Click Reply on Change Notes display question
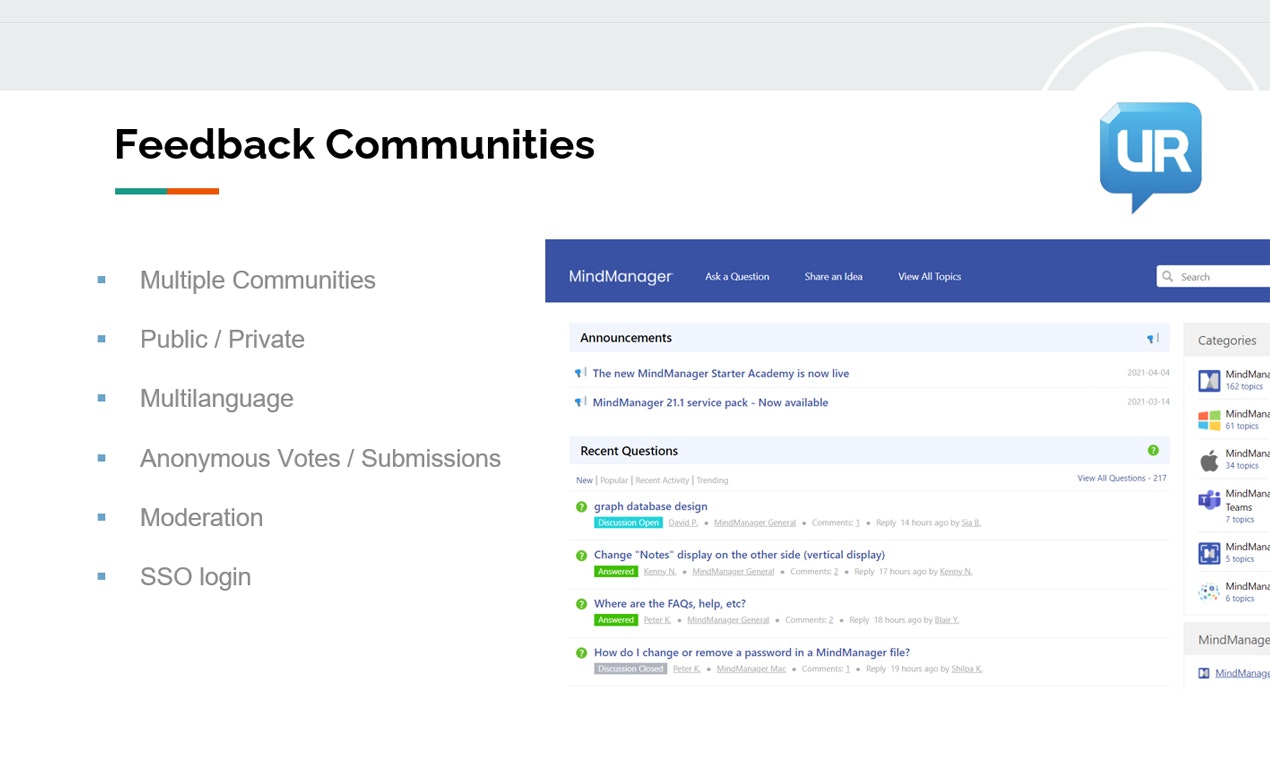 [x=865, y=572]
